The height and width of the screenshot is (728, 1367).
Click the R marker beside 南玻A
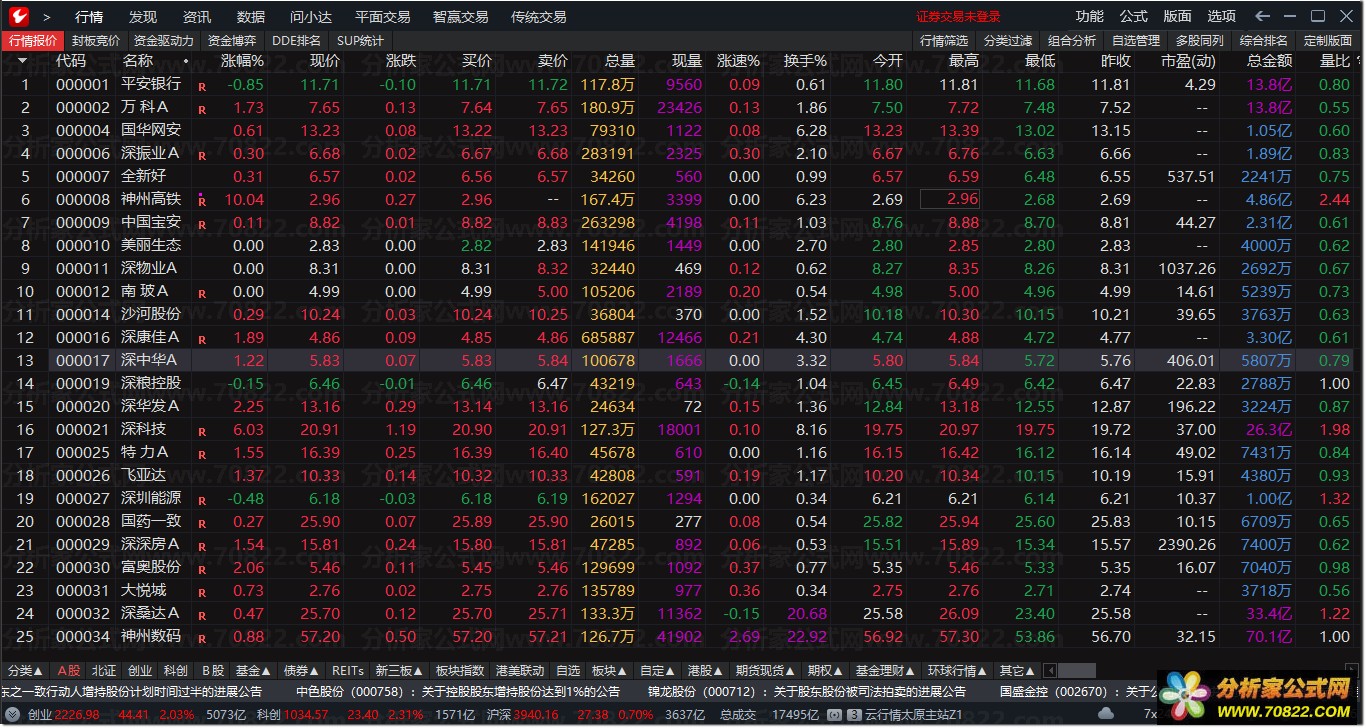point(203,293)
